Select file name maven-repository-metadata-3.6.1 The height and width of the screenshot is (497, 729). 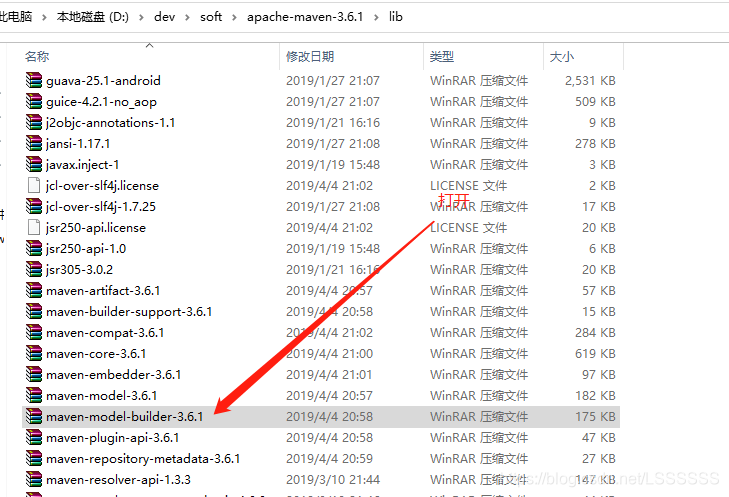coord(143,459)
